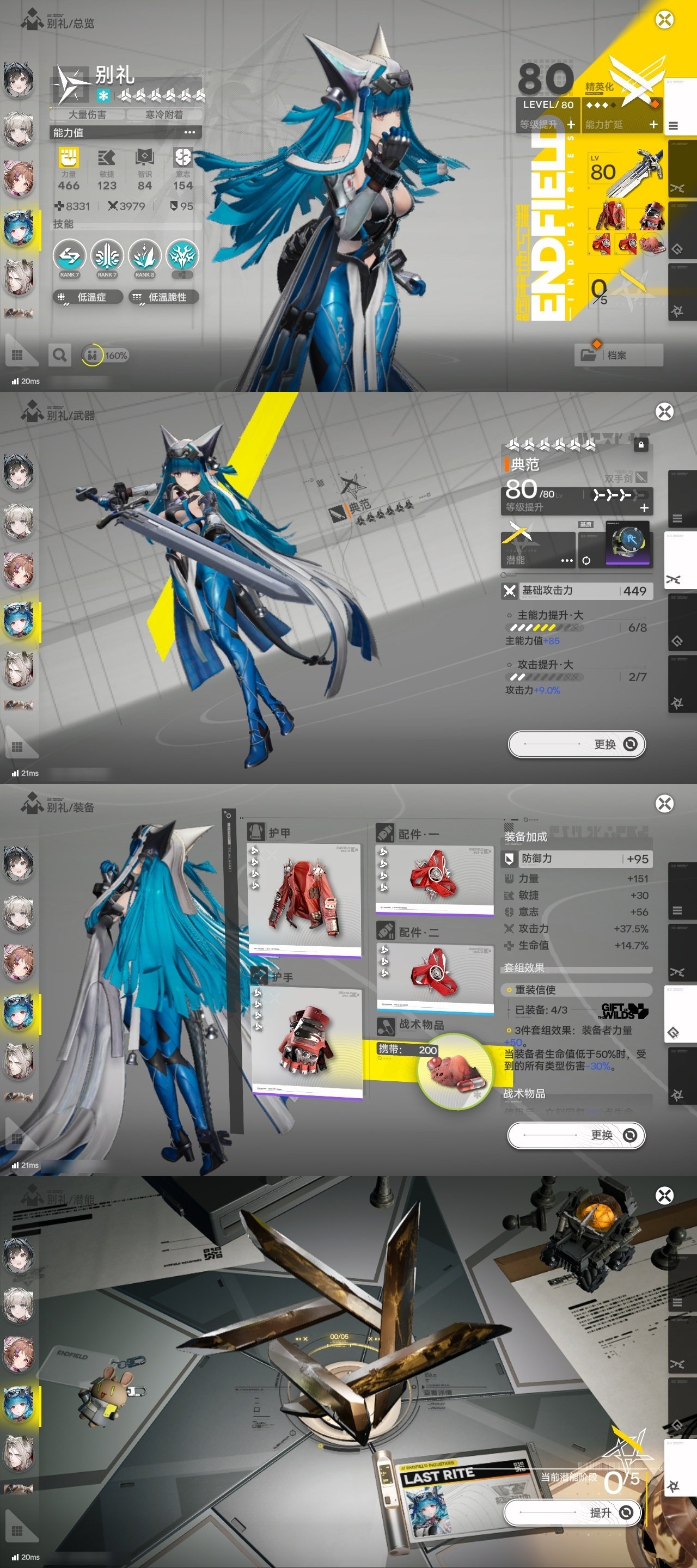Tap the cryo snowflake element icon
Image resolution: width=697 pixels, height=1568 pixels.
tap(103, 96)
